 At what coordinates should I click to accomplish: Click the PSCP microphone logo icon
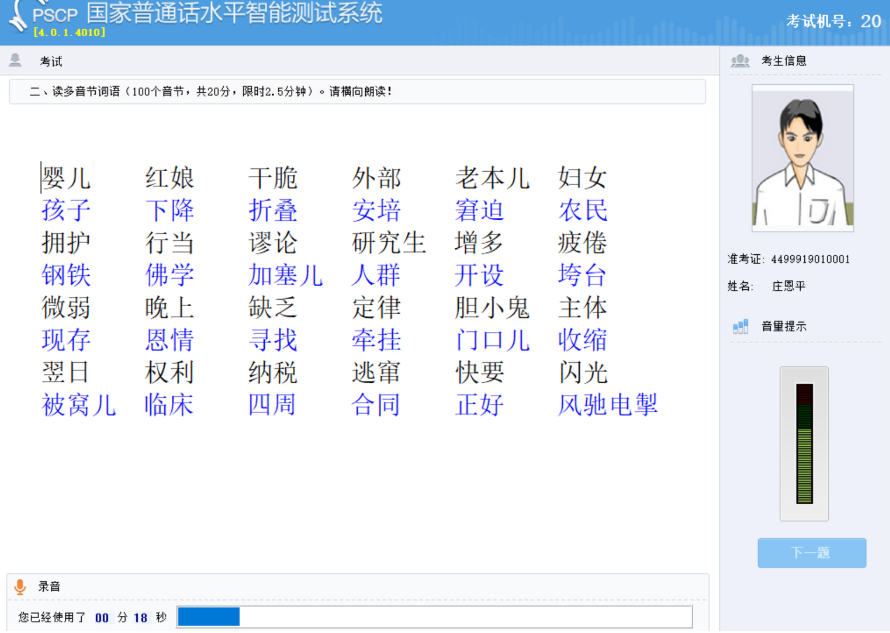[x=17, y=15]
